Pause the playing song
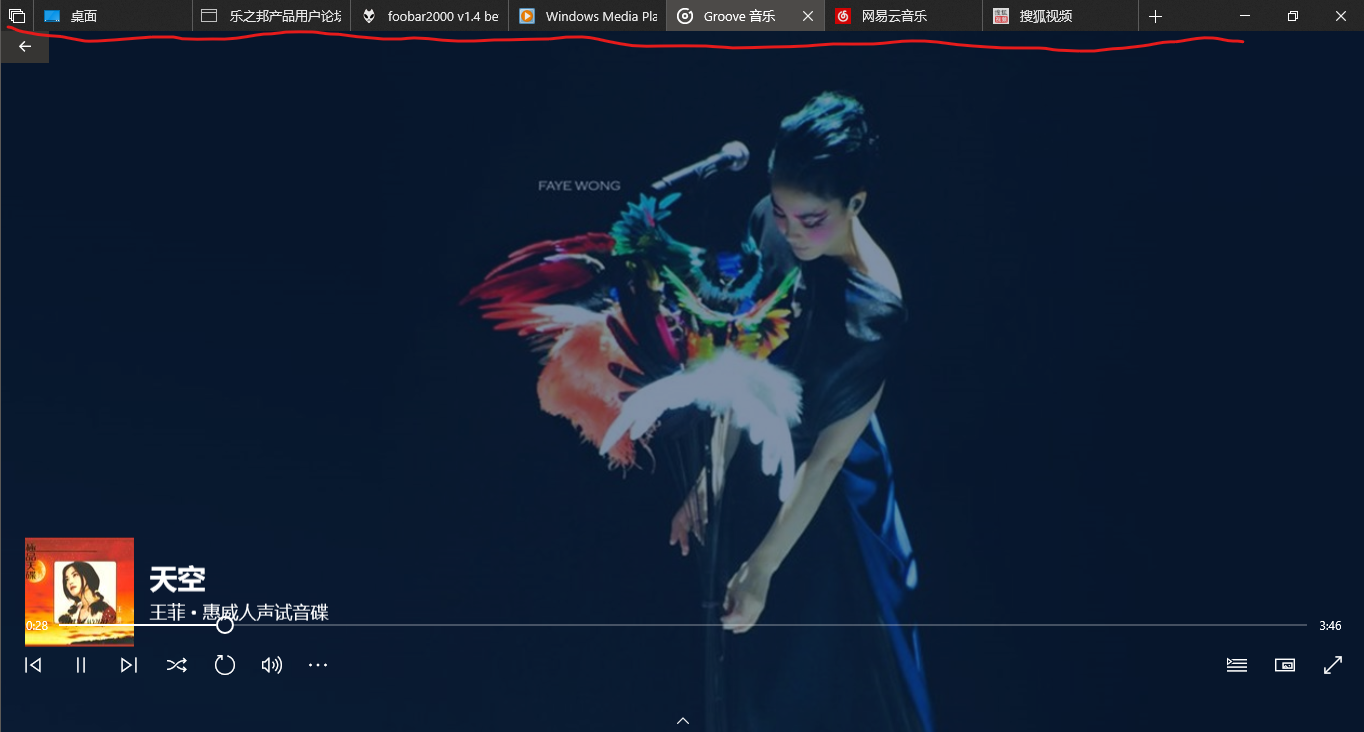 pos(81,665)
